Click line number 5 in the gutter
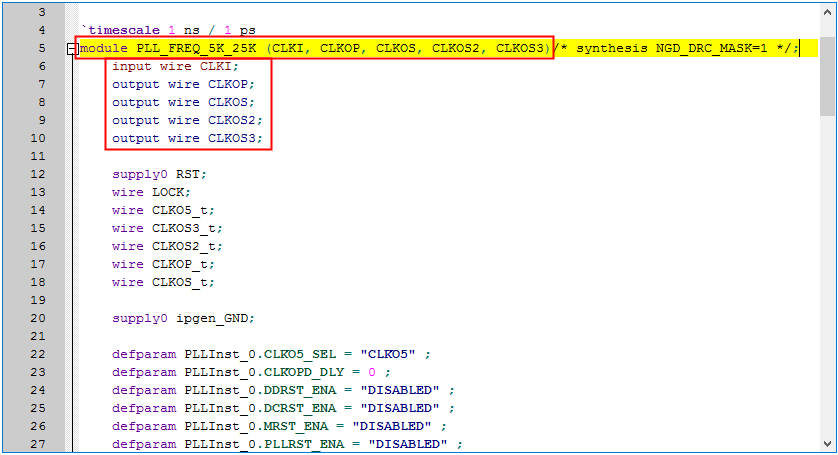Image resolution: width=838 pixels, height=455 pixels. [40, 48]
